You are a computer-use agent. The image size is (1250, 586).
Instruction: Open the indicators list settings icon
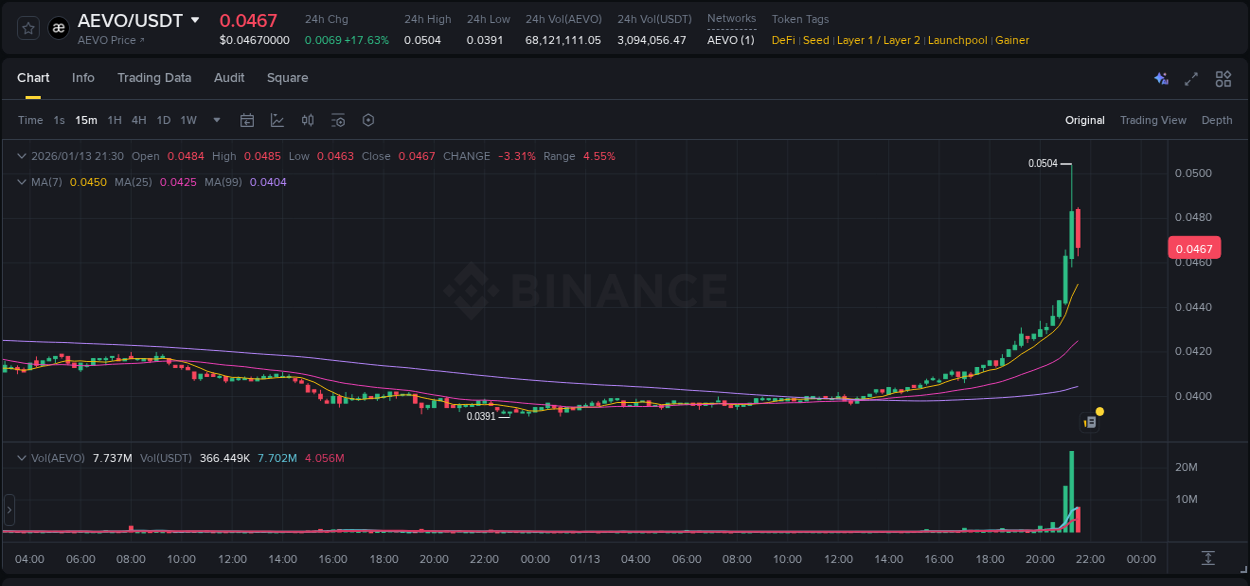point(338,120)
